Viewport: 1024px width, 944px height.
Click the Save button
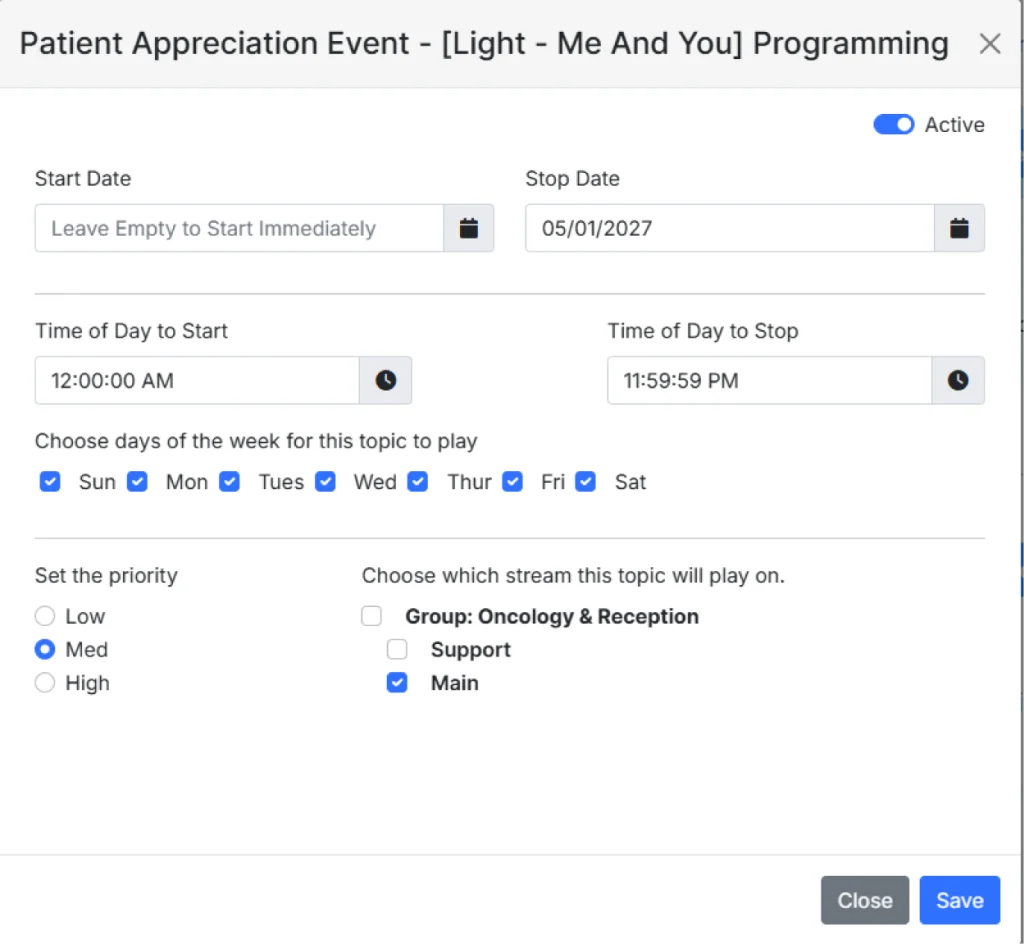959,900
